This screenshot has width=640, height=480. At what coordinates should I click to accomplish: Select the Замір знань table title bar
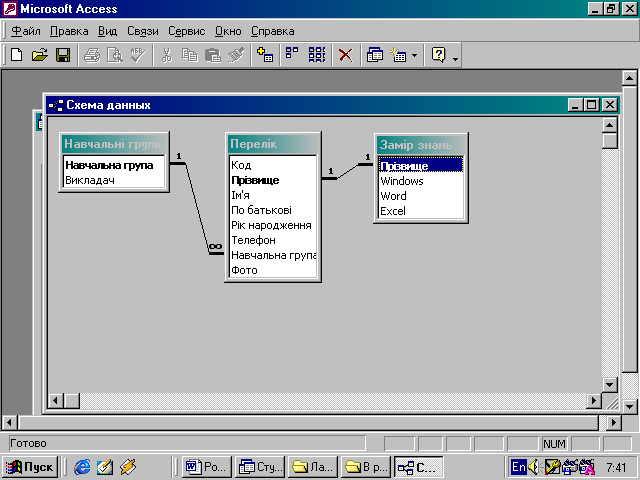pyautogui.click(x=421, y=144)
